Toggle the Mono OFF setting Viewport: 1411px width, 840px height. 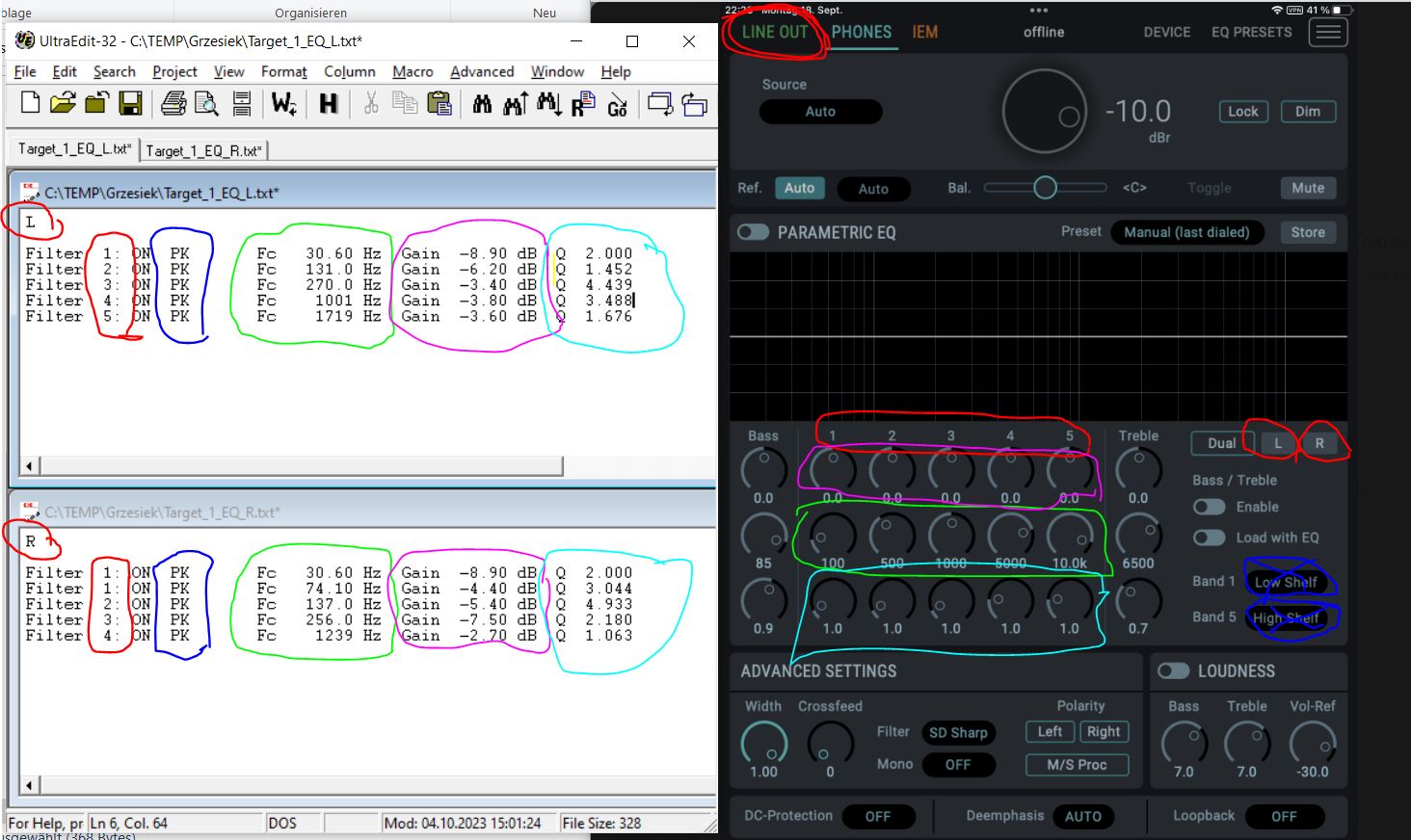[958, 764]
